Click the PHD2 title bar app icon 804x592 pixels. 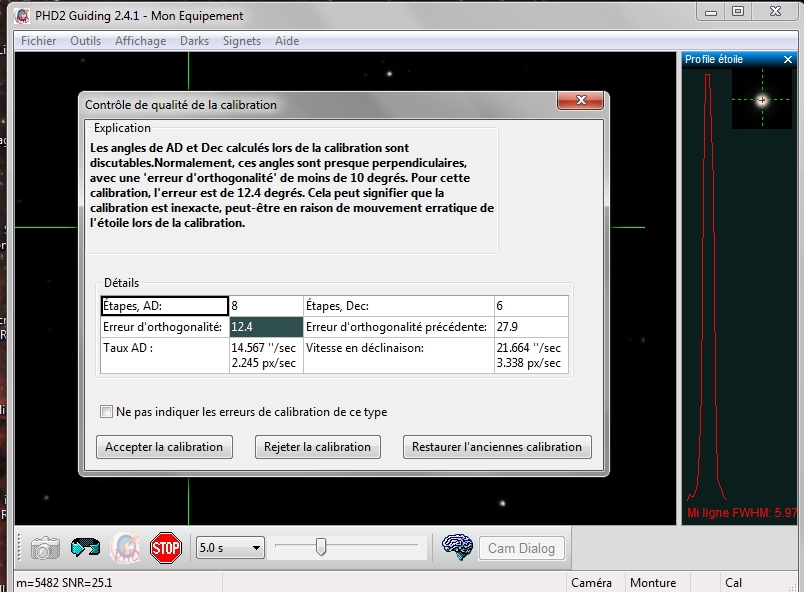pos(23,16)
